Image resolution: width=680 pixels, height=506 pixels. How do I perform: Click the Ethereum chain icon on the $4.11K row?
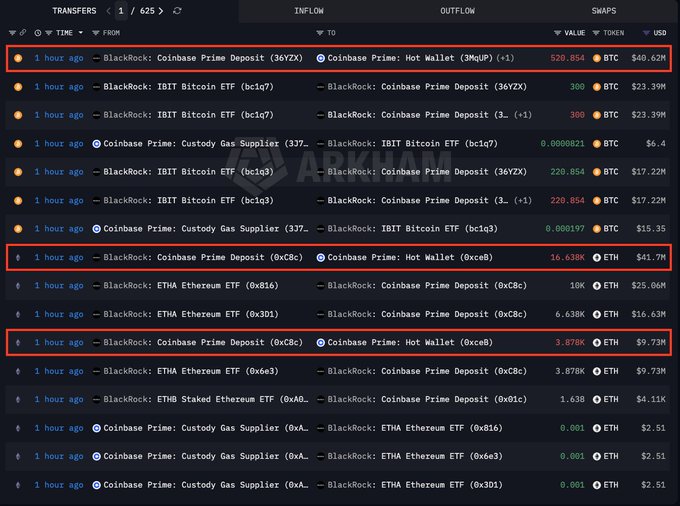[x=18, y=400]
